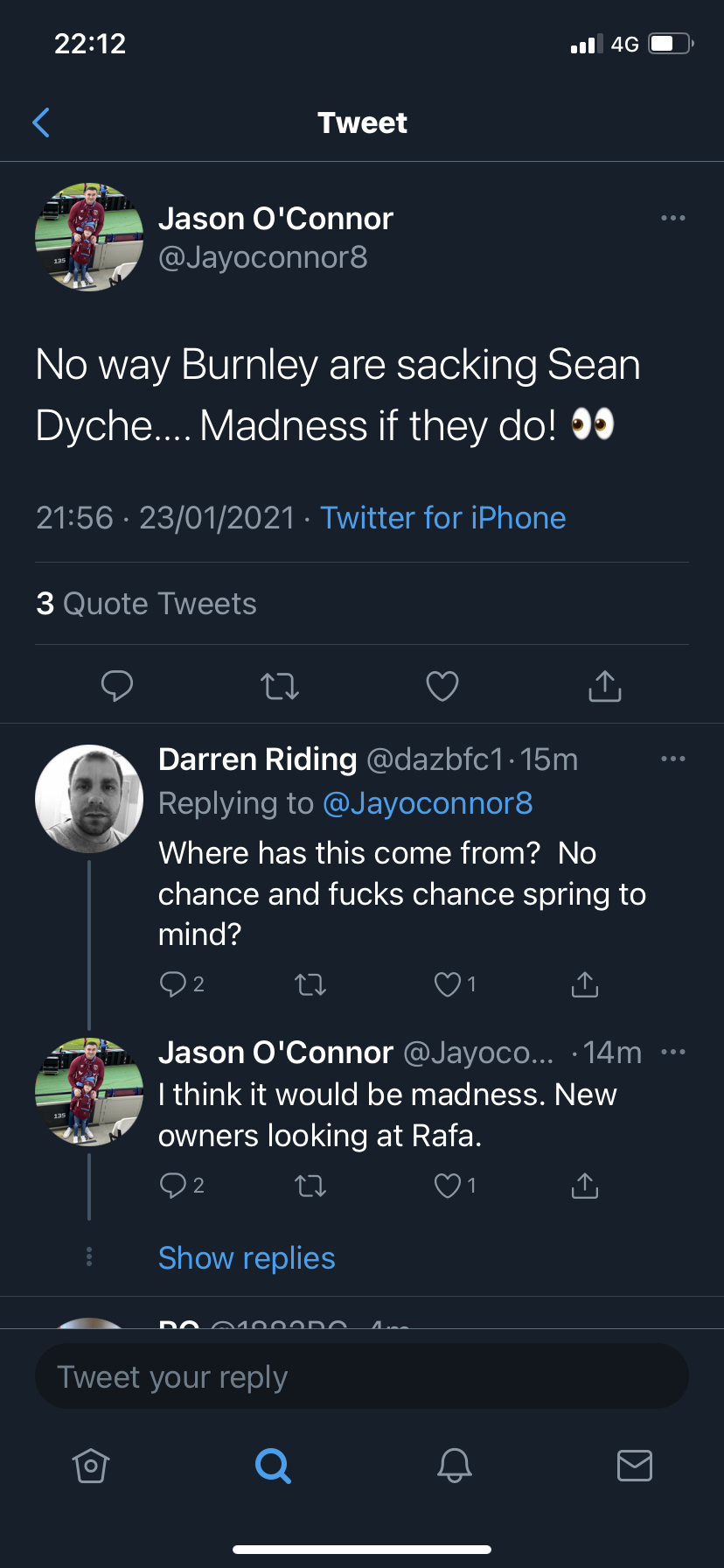Like the main tweet with the heart

click(442, 686)
